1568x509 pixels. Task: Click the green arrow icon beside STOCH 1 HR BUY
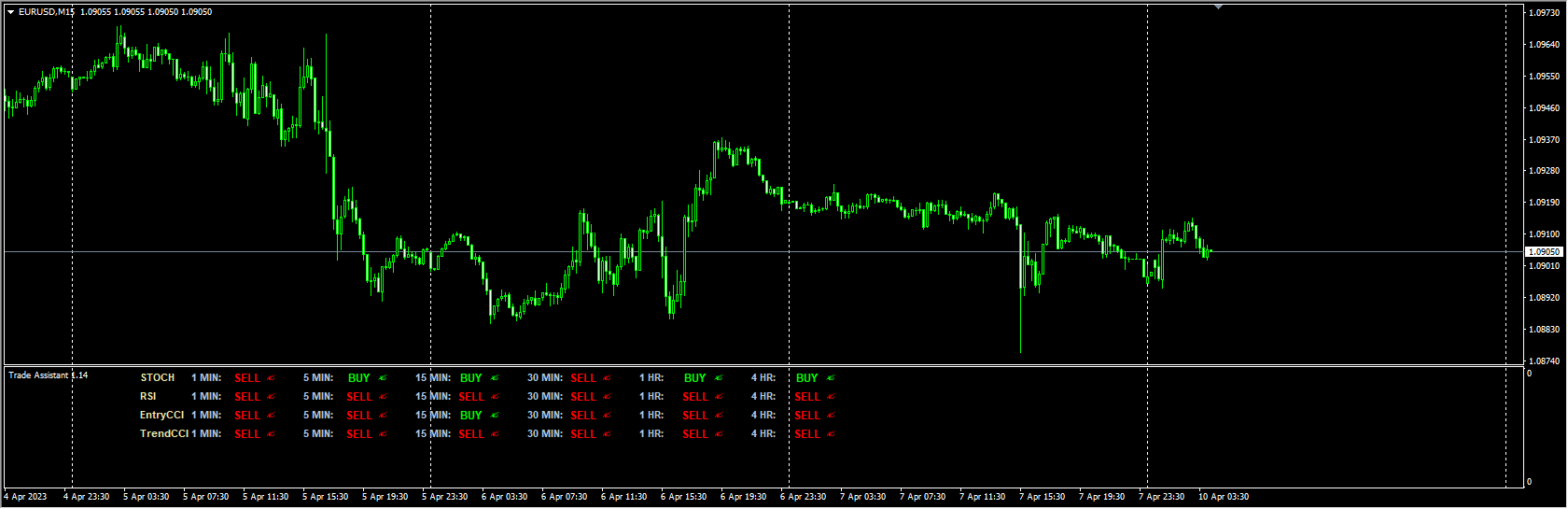click(x=719, y=378)
